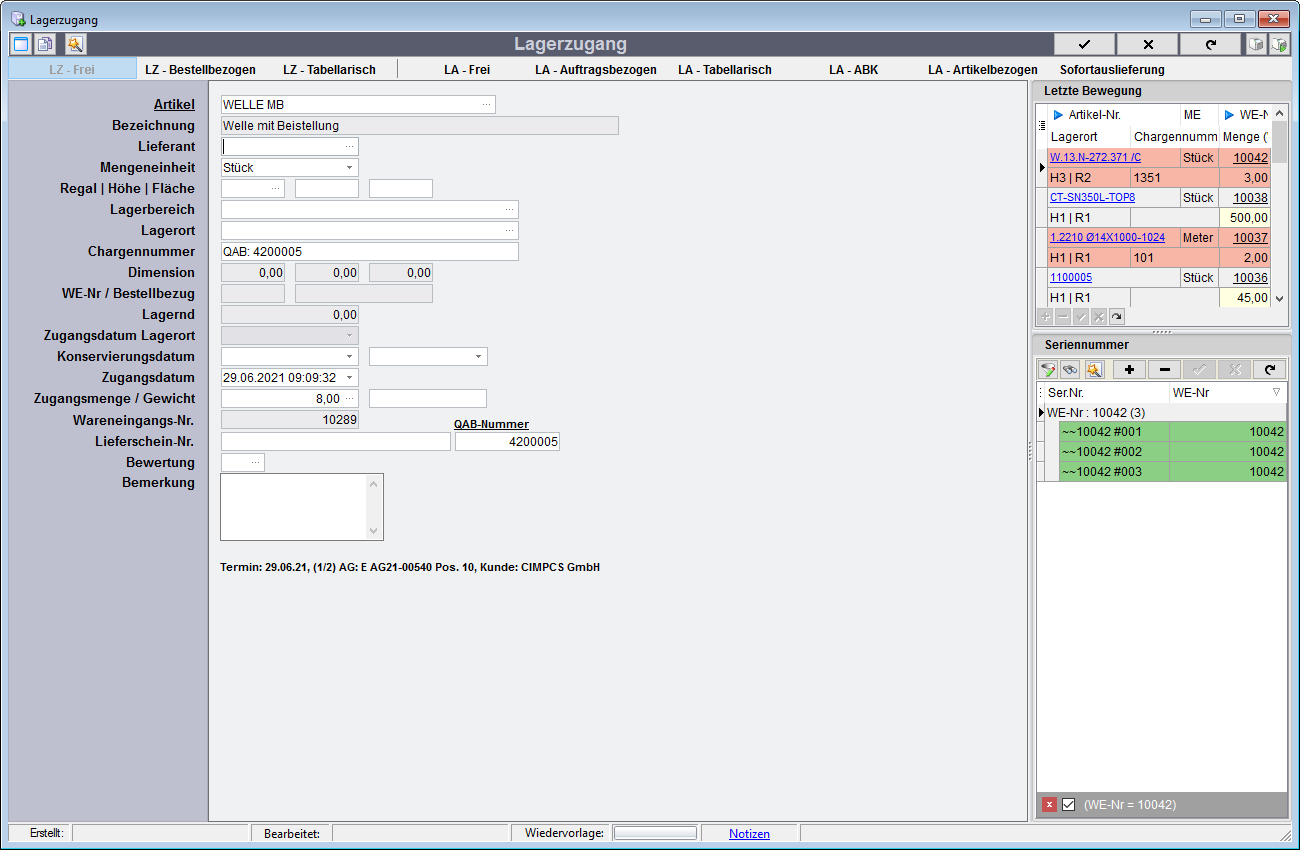Click scroll-down arrow in Letzte Bewegung grid
This screenshot has width=1300, height=850.
tap(1280, 297)
